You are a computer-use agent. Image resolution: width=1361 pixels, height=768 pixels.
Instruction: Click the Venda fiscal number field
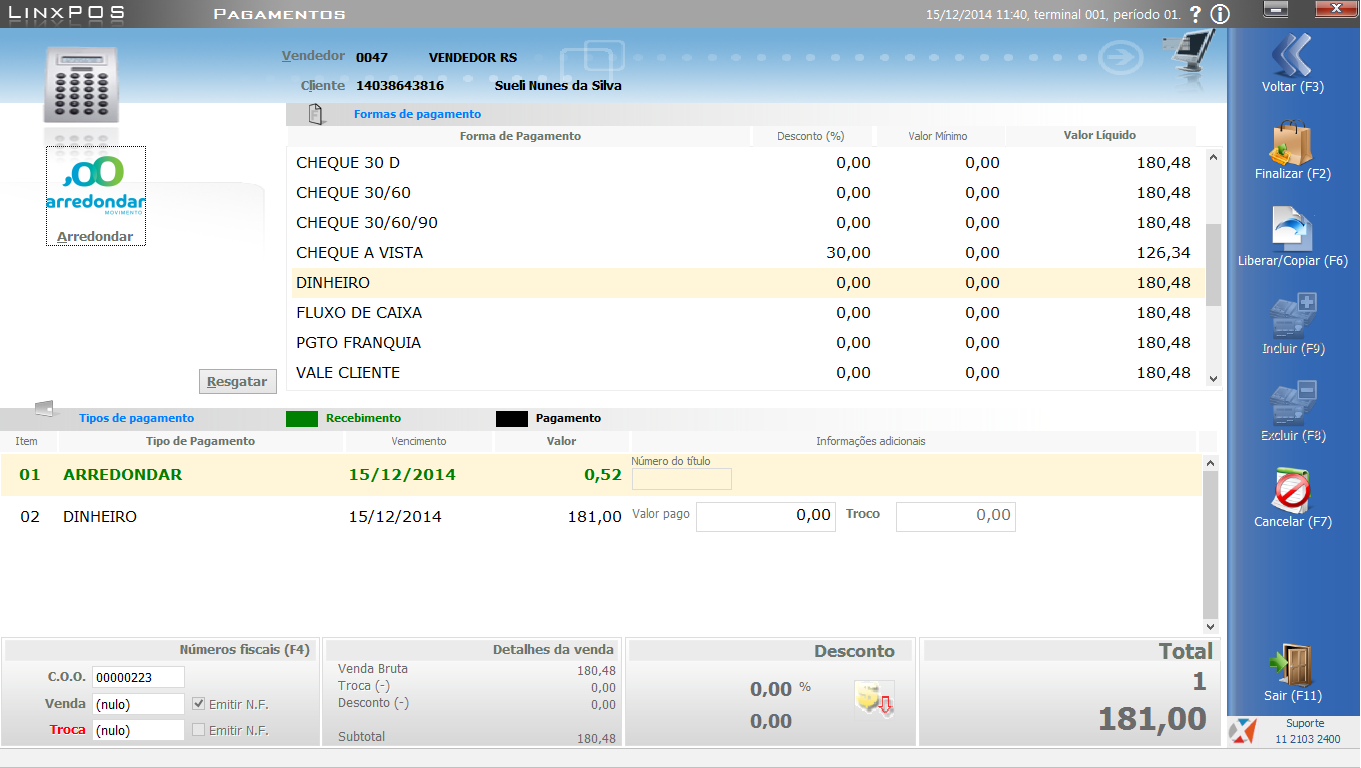pyautogui.click(x=138, y=704)
